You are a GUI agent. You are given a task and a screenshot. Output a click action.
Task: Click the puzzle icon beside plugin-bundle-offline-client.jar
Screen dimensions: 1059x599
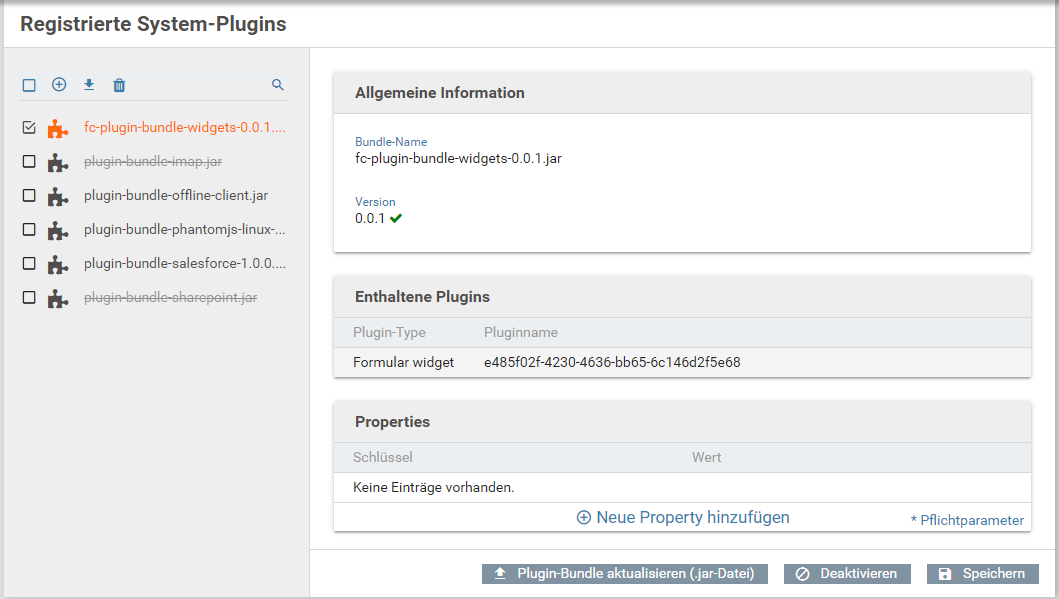(x=58, y=196)
